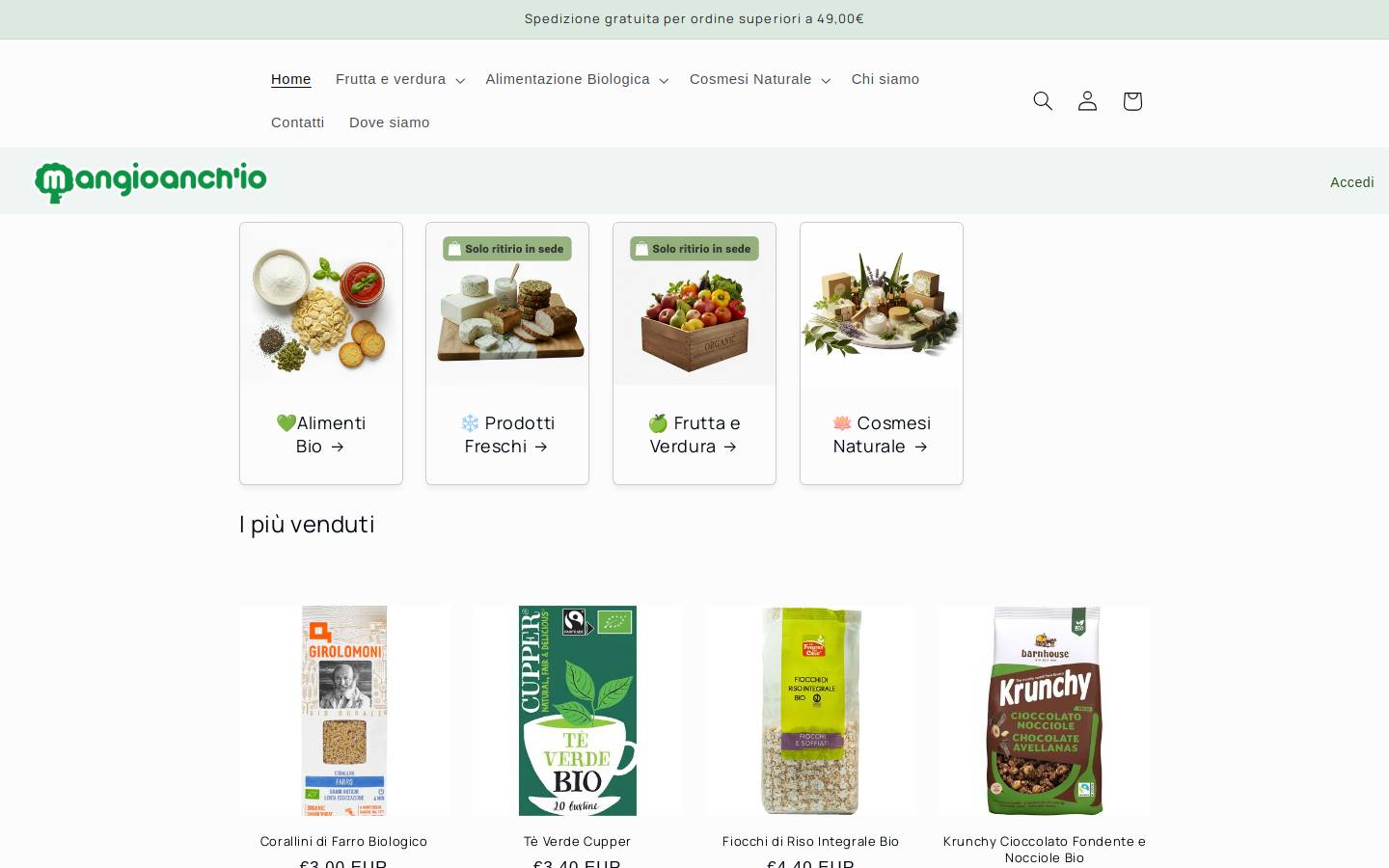This screenshot has width=1389, height=868.
Task: Open the Chi siamo page
Action: (x=885, y=79)
